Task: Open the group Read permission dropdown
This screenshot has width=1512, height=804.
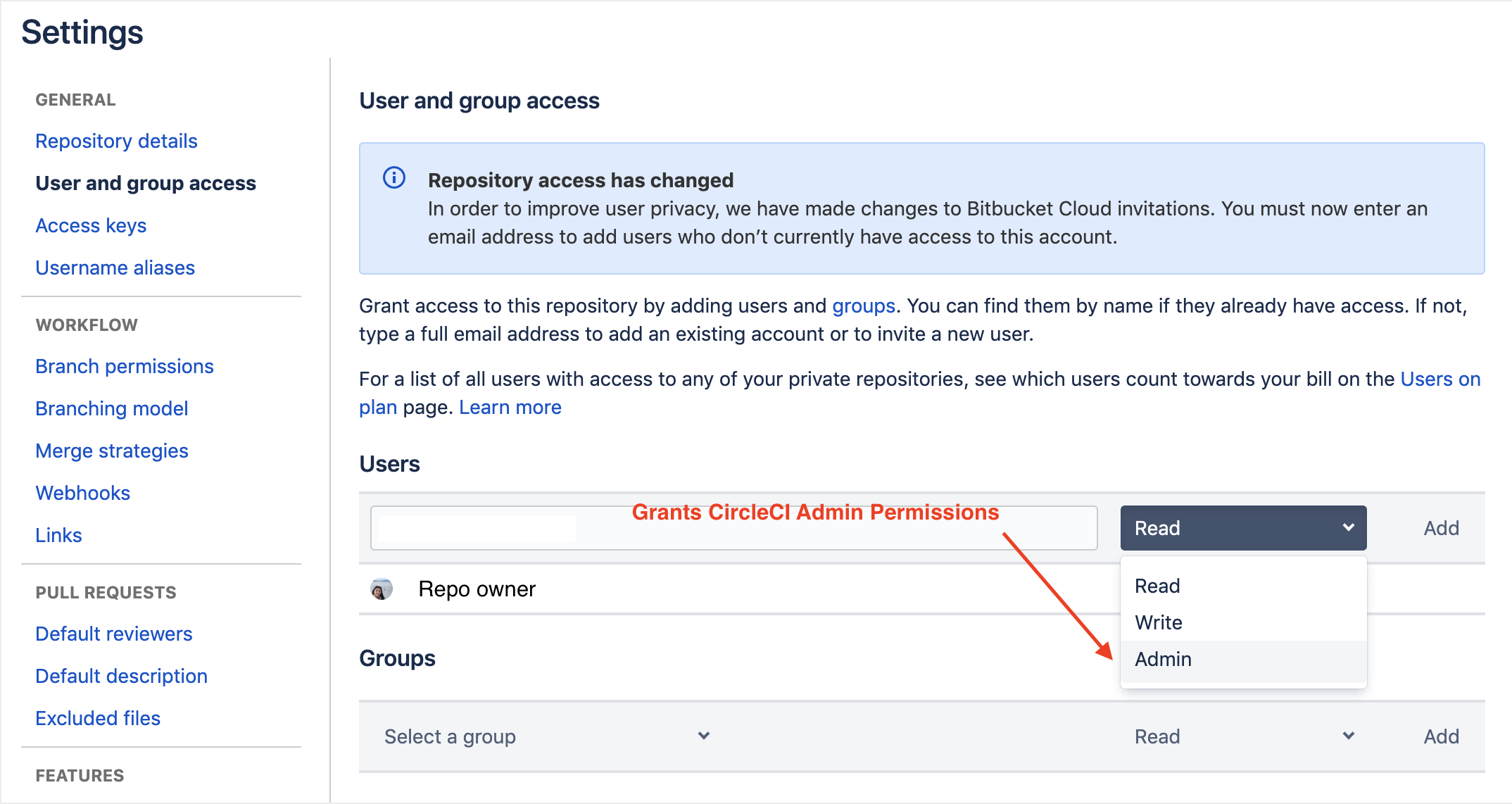Action: point(1243,736)
